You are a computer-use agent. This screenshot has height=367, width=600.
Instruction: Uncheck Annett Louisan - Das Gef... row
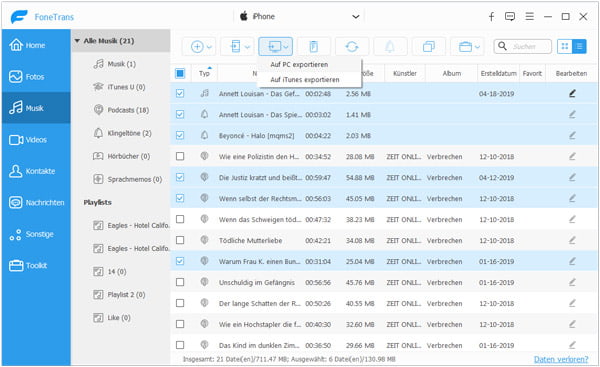(x=180, y=93)
